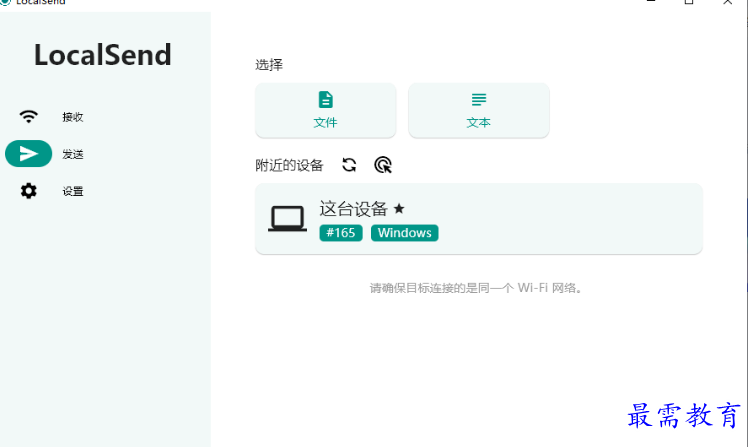Maximize the LocalSend window

(689, 2)
